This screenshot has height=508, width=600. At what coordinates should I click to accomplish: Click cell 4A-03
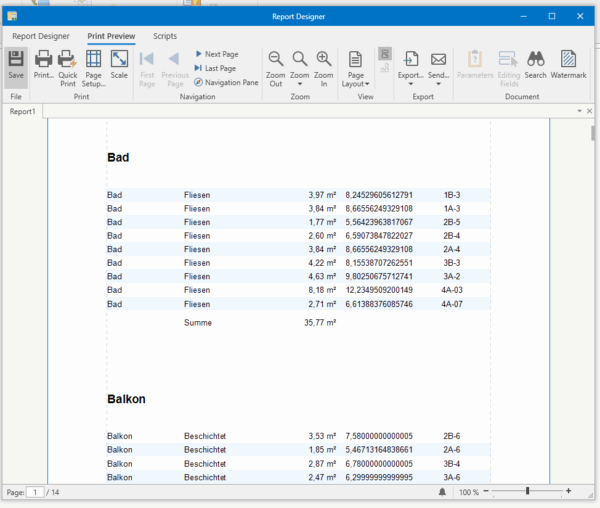tap(452, 290)
